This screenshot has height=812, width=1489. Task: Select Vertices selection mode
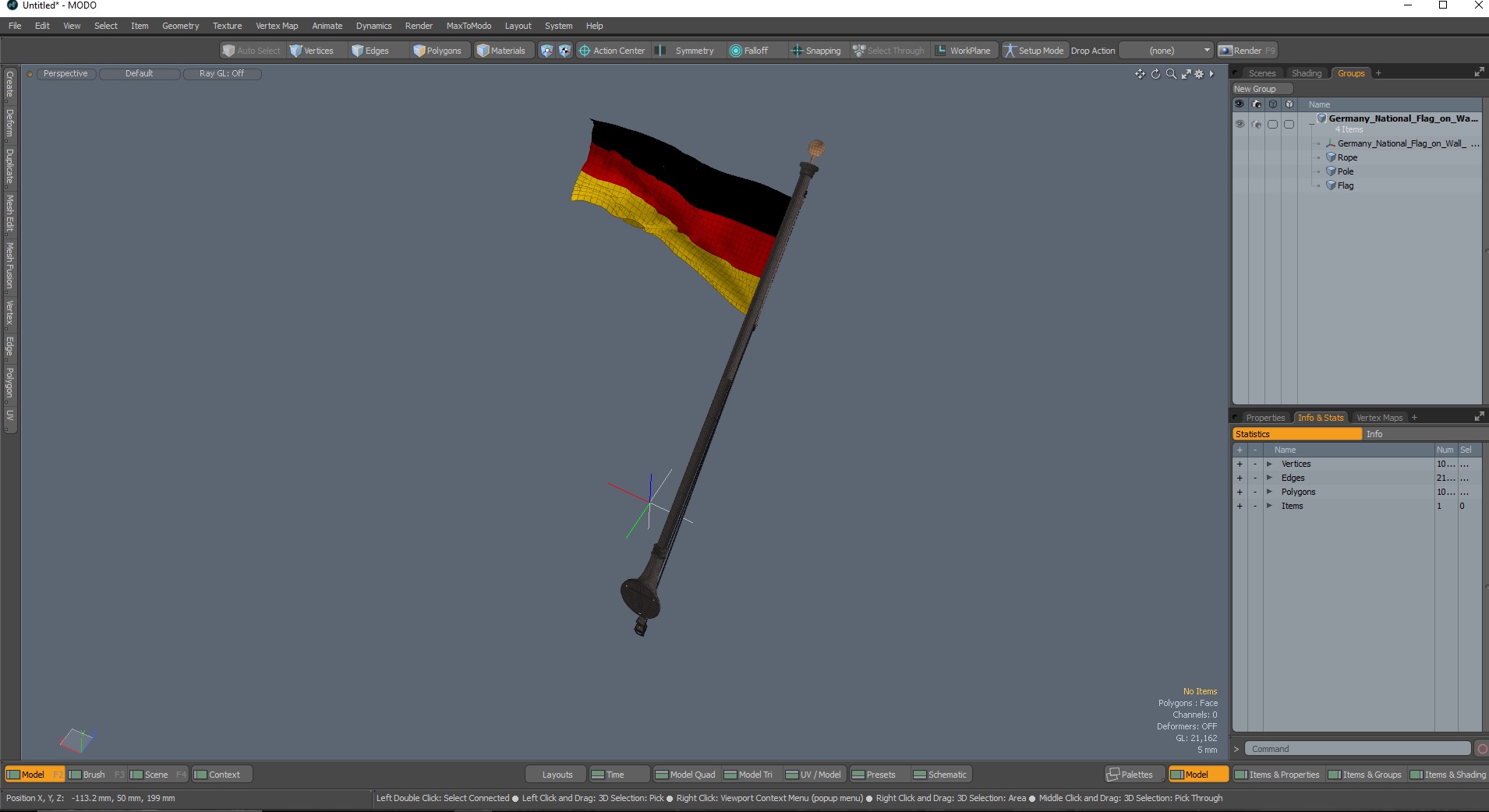click(312, 51)
